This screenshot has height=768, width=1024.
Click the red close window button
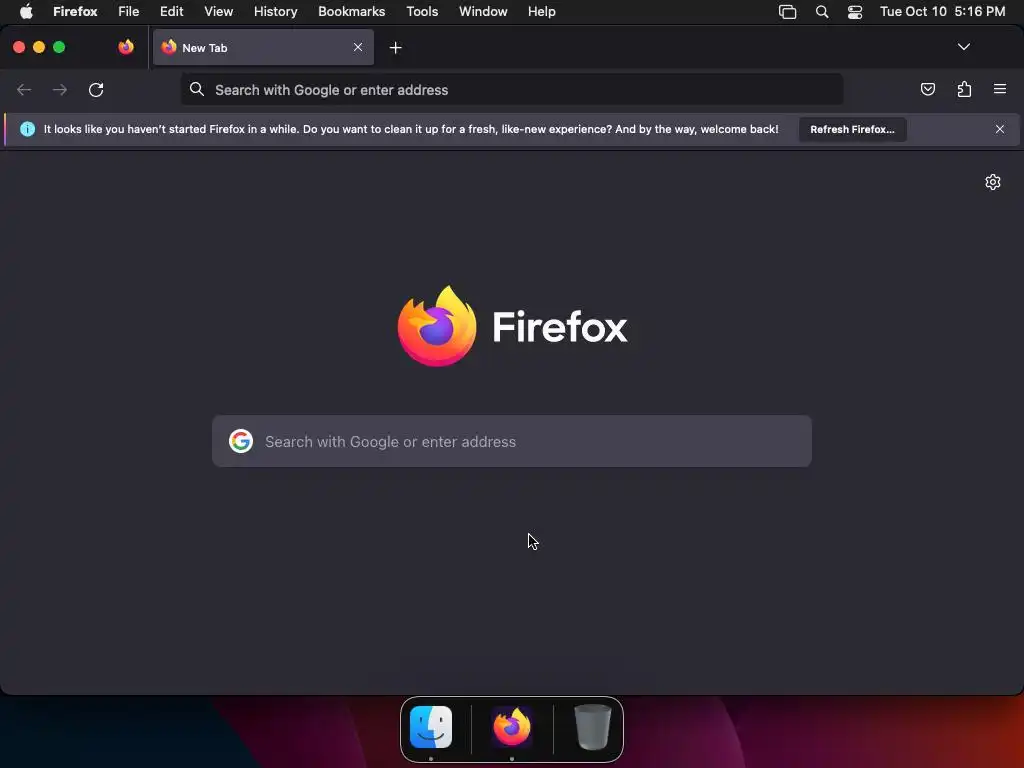[19, 47]
